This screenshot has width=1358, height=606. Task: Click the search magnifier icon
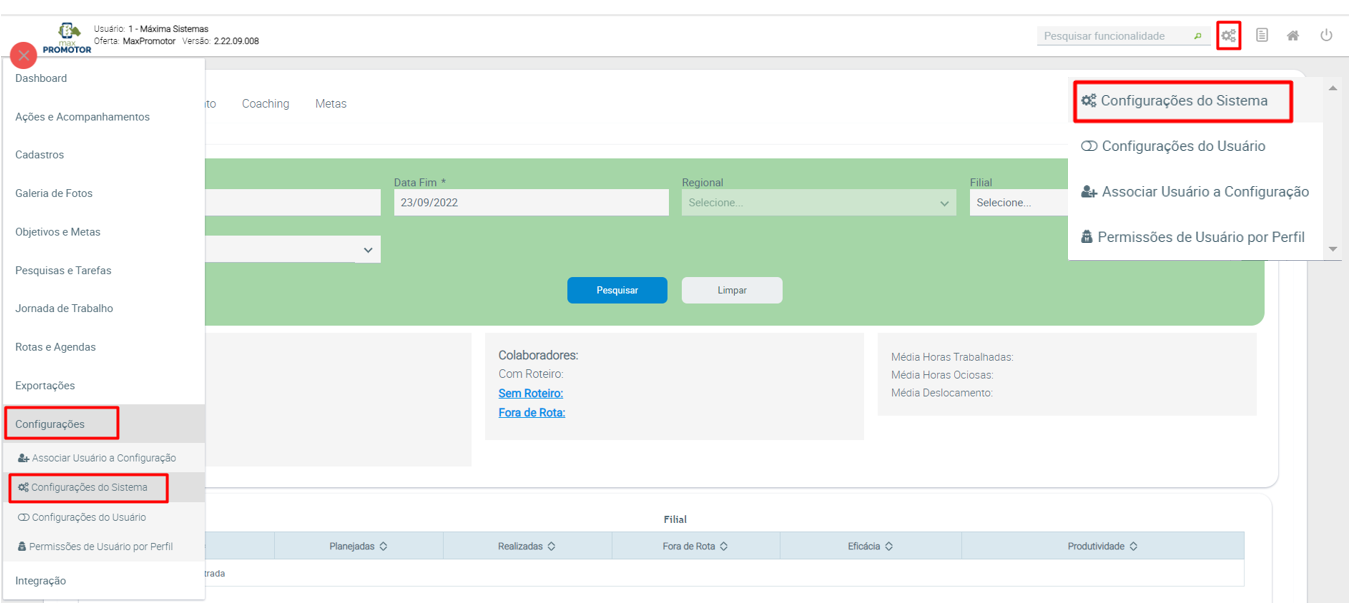1198,36
